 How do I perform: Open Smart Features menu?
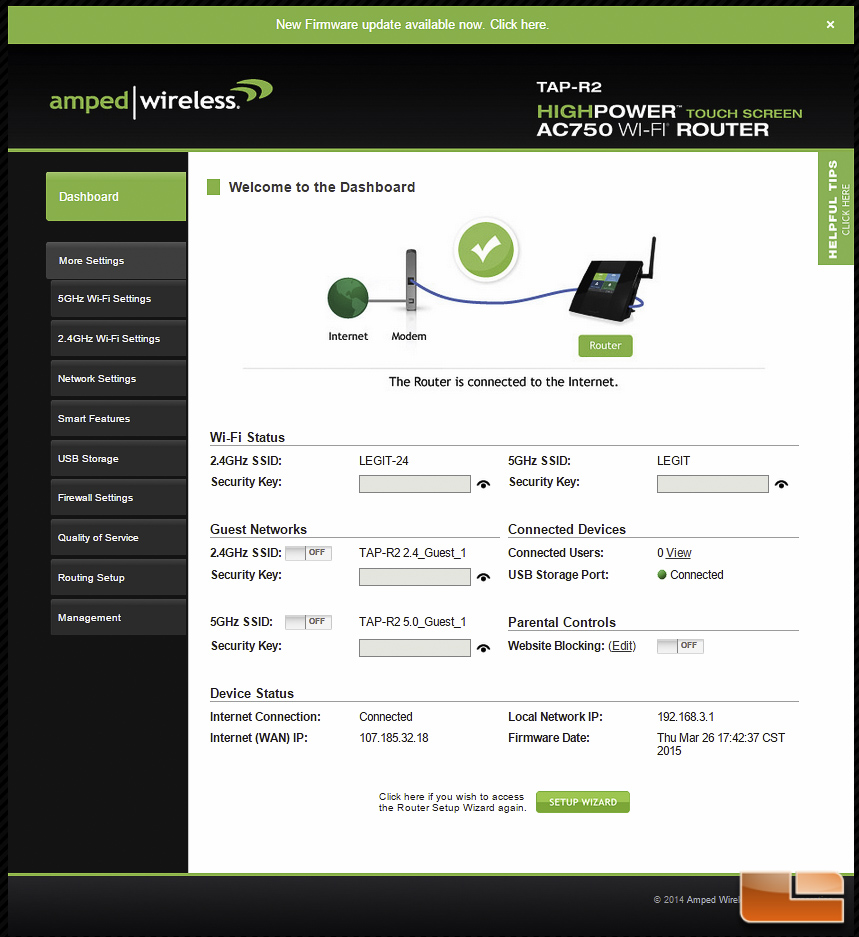pos(118,419)
